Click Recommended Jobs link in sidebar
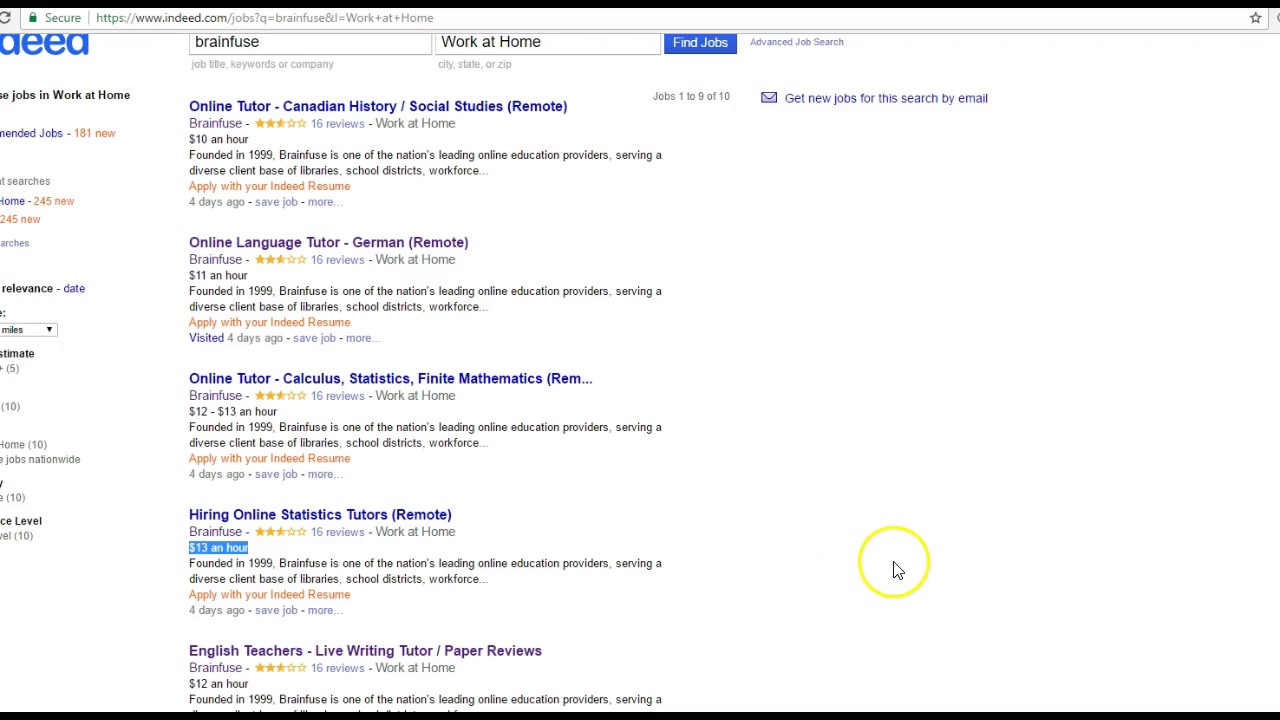1280x720 pixels. tap(31, 133)
